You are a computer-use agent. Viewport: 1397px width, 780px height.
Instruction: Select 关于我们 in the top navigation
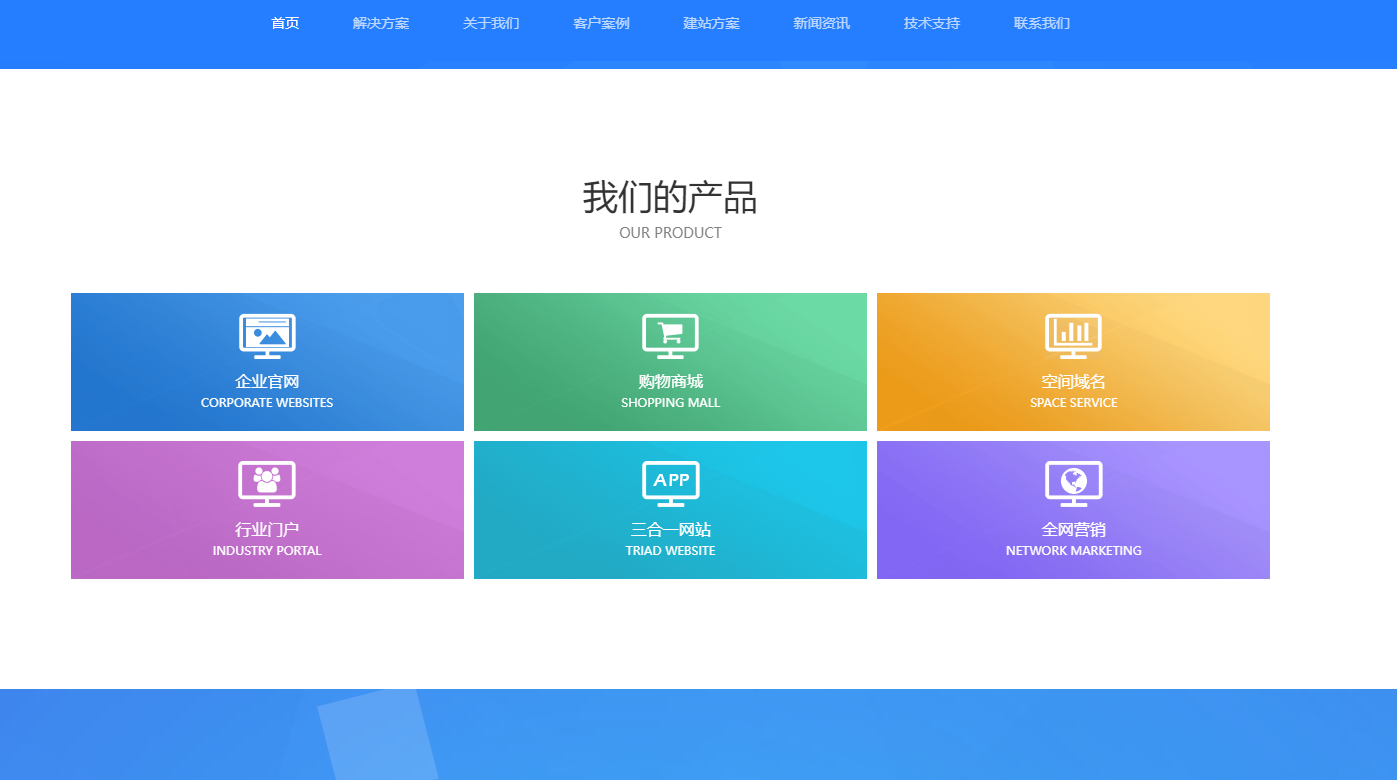pyautogui.click(x=491, y=23)
